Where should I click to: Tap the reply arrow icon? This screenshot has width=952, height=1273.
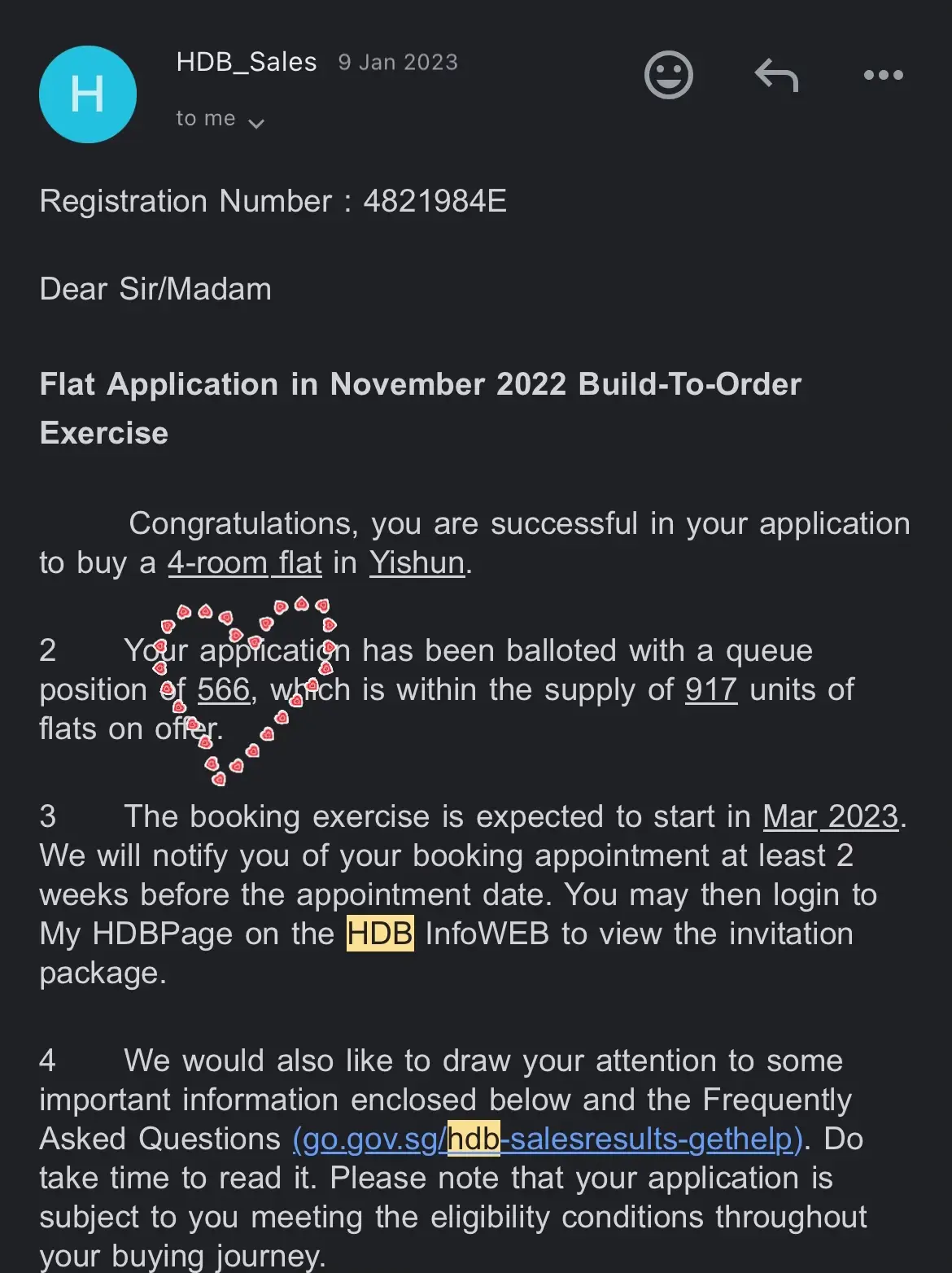coord(776,76)
